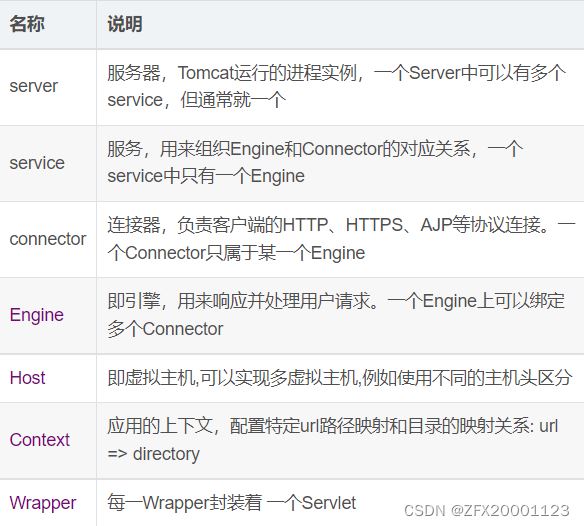Click the CSDN @ZFX20001123 watermark

487,511
